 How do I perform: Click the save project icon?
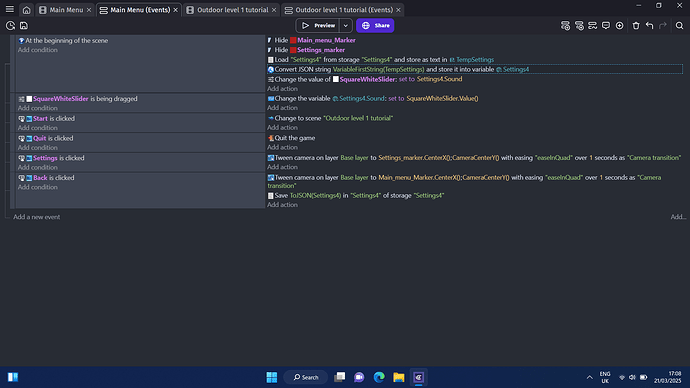coord(24,26)
